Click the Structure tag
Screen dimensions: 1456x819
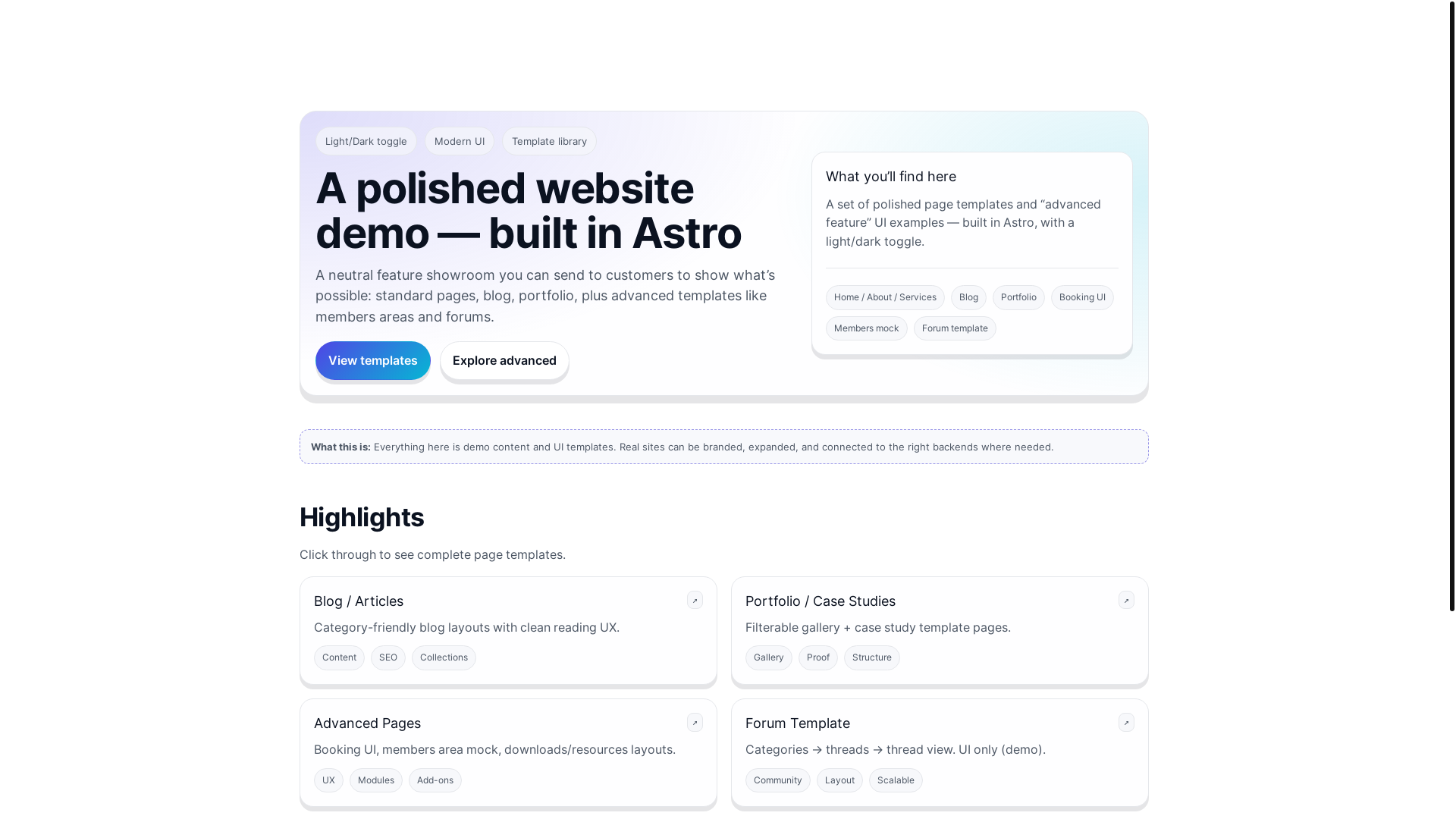tap(872, 657)
